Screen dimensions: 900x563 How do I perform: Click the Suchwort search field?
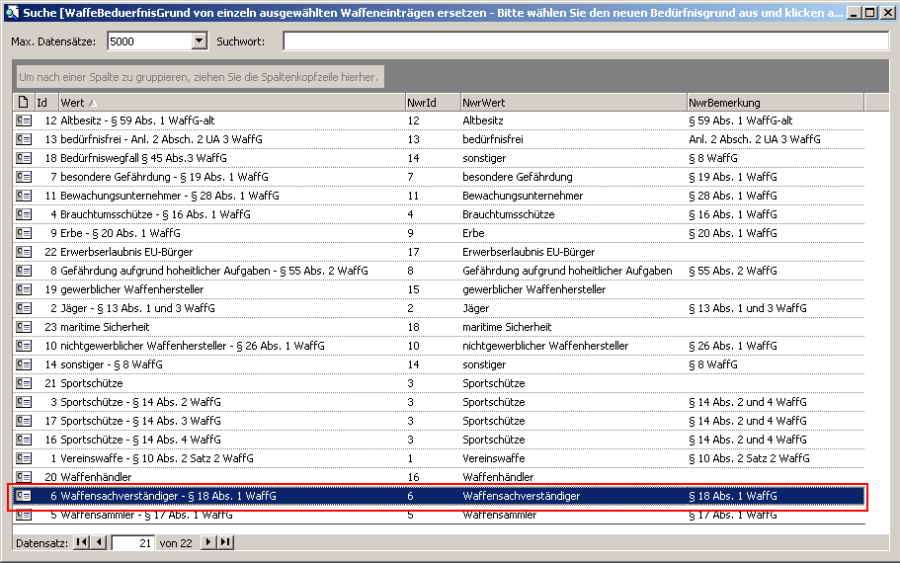coord(585,41)
